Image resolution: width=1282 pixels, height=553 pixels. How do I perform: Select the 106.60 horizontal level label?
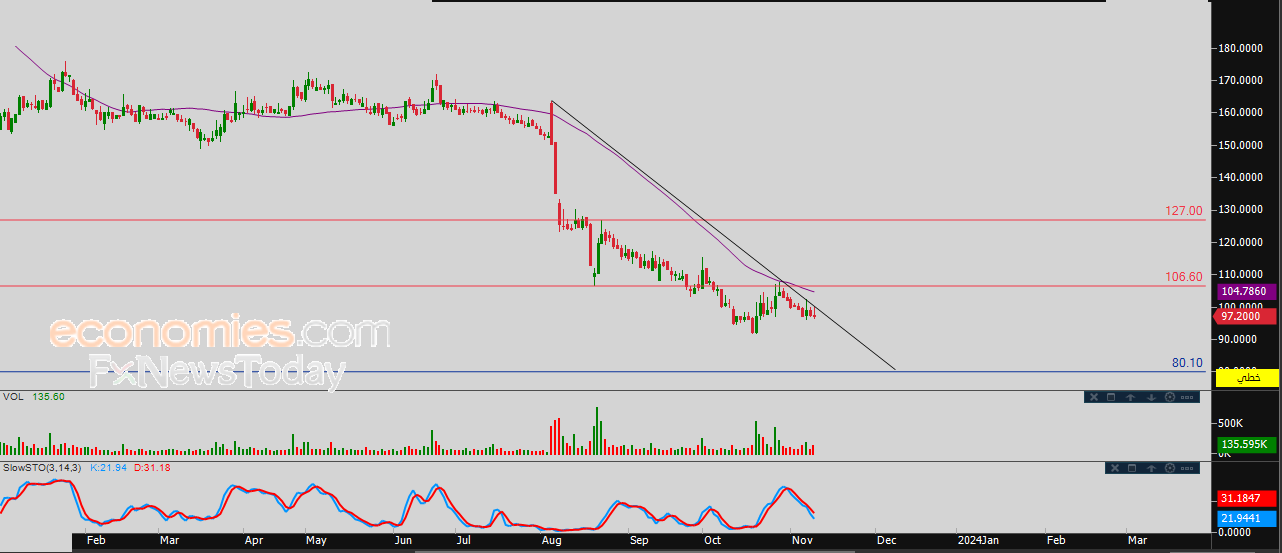[1183, 277]
